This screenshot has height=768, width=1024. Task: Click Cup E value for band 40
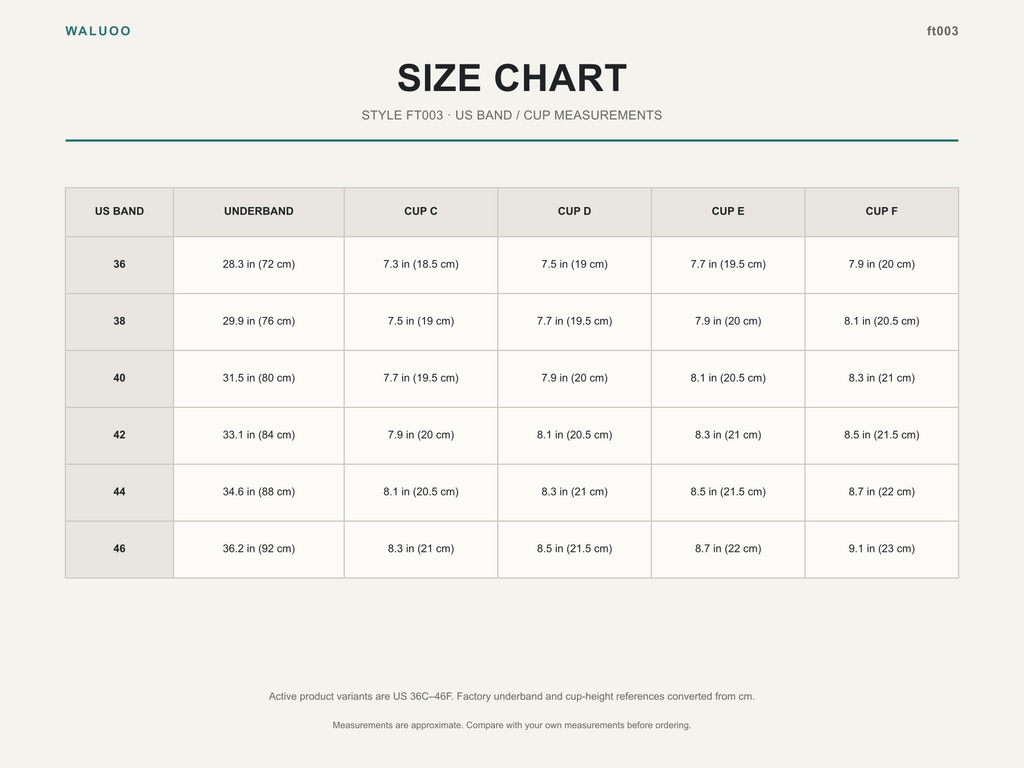[728, 378]
